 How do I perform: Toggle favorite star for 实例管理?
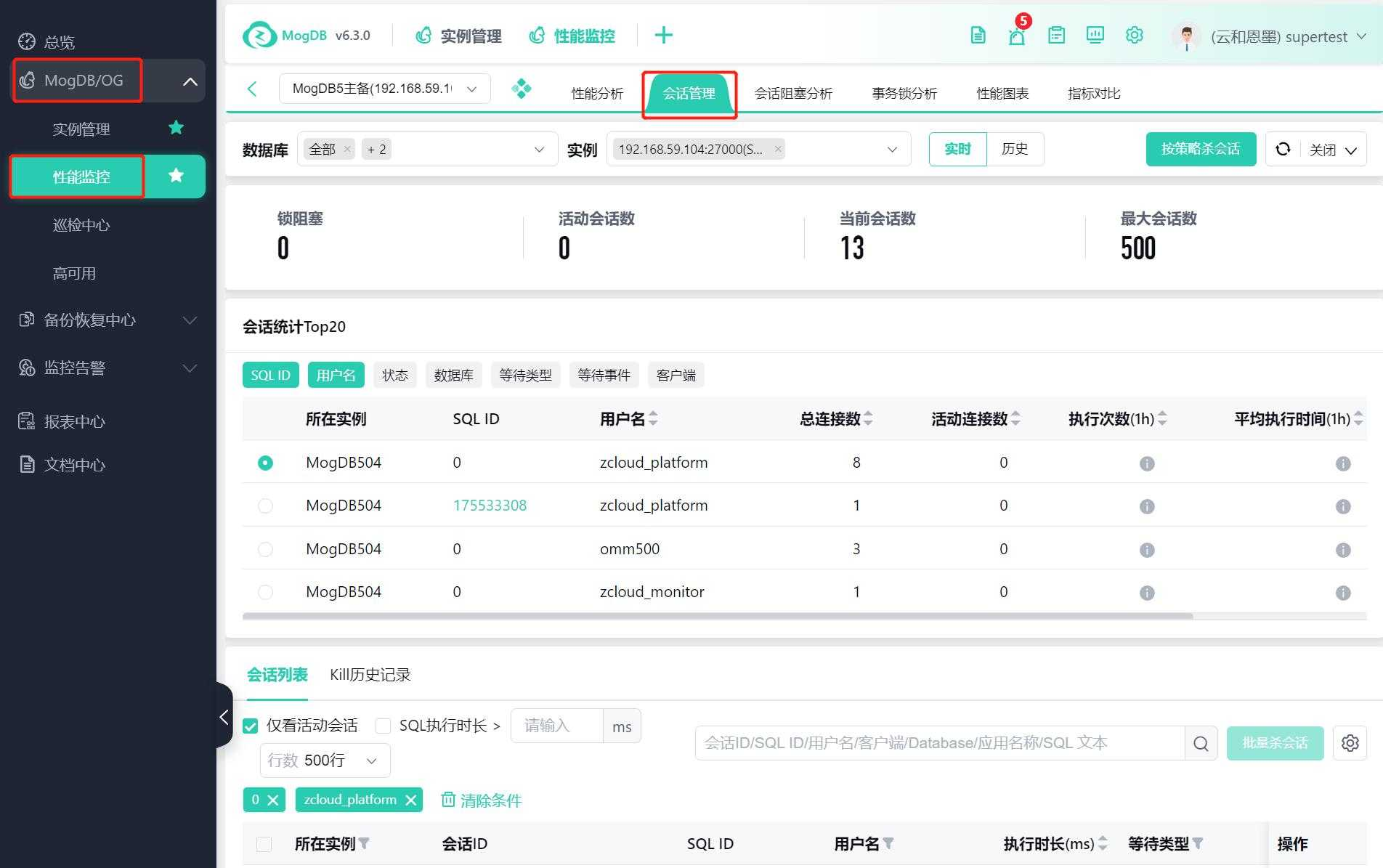[x=176, y=128]
